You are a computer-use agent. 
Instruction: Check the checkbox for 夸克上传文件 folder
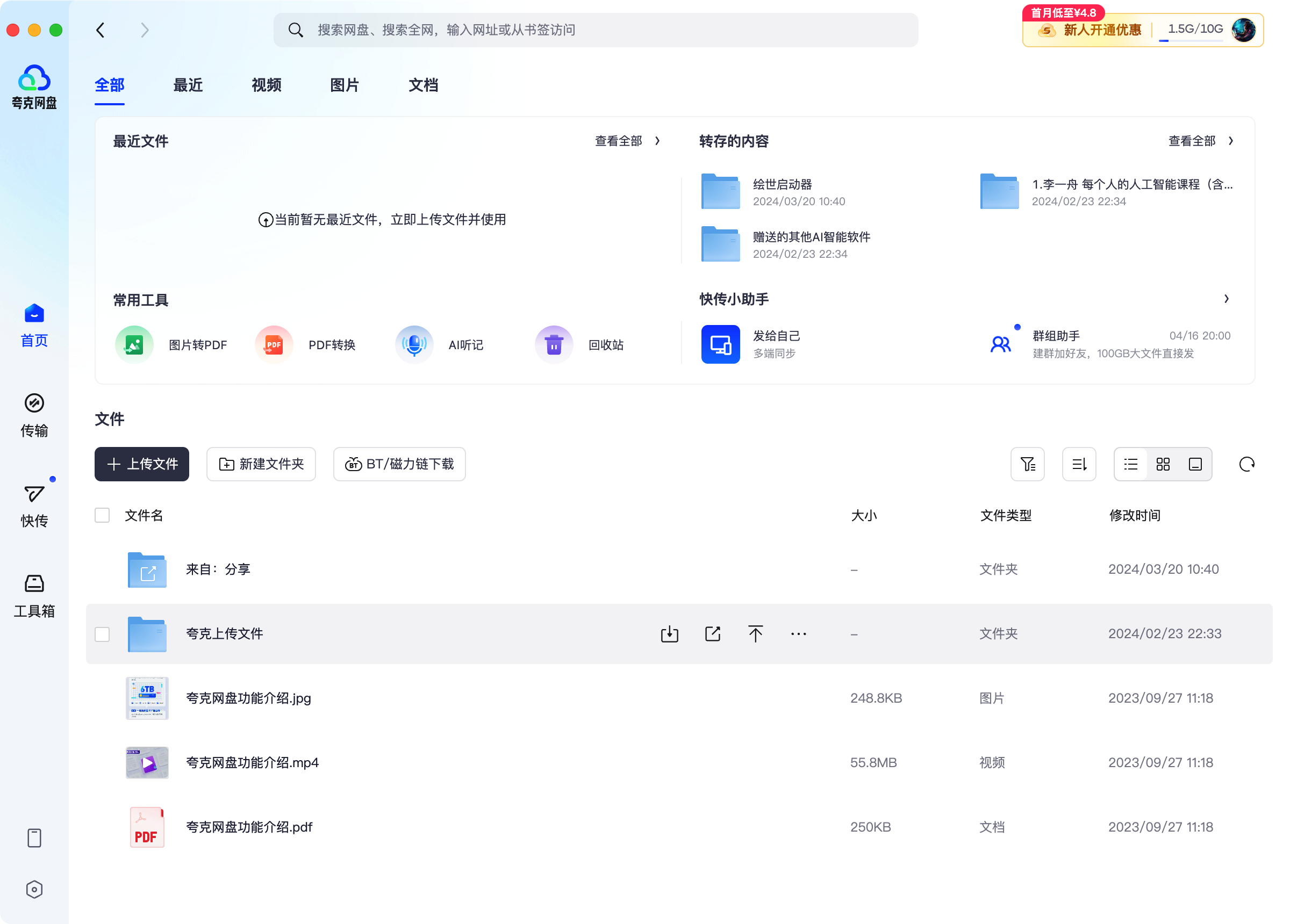[102, 634]
